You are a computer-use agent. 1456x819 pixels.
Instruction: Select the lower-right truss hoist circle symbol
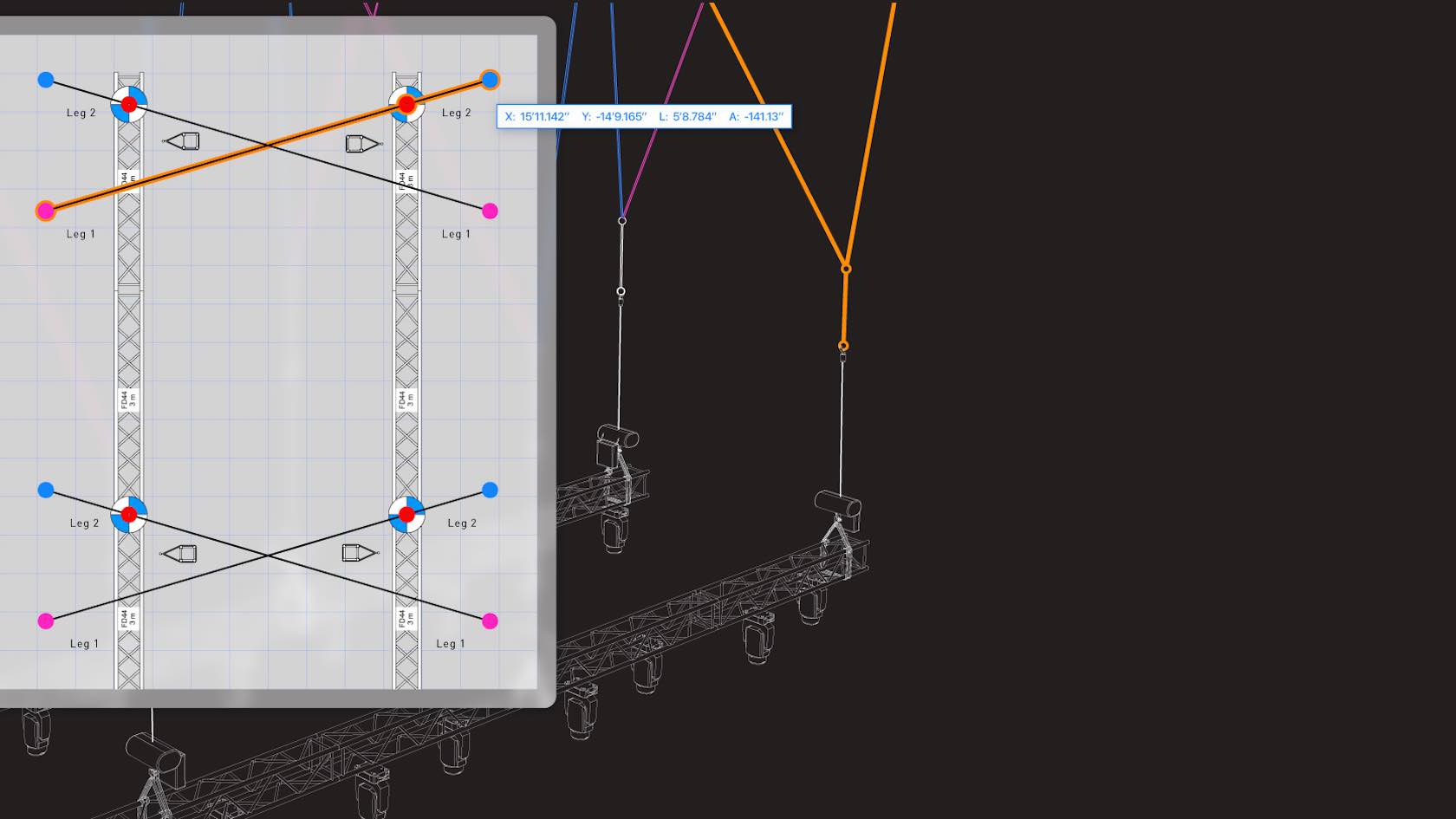[406, 515]
